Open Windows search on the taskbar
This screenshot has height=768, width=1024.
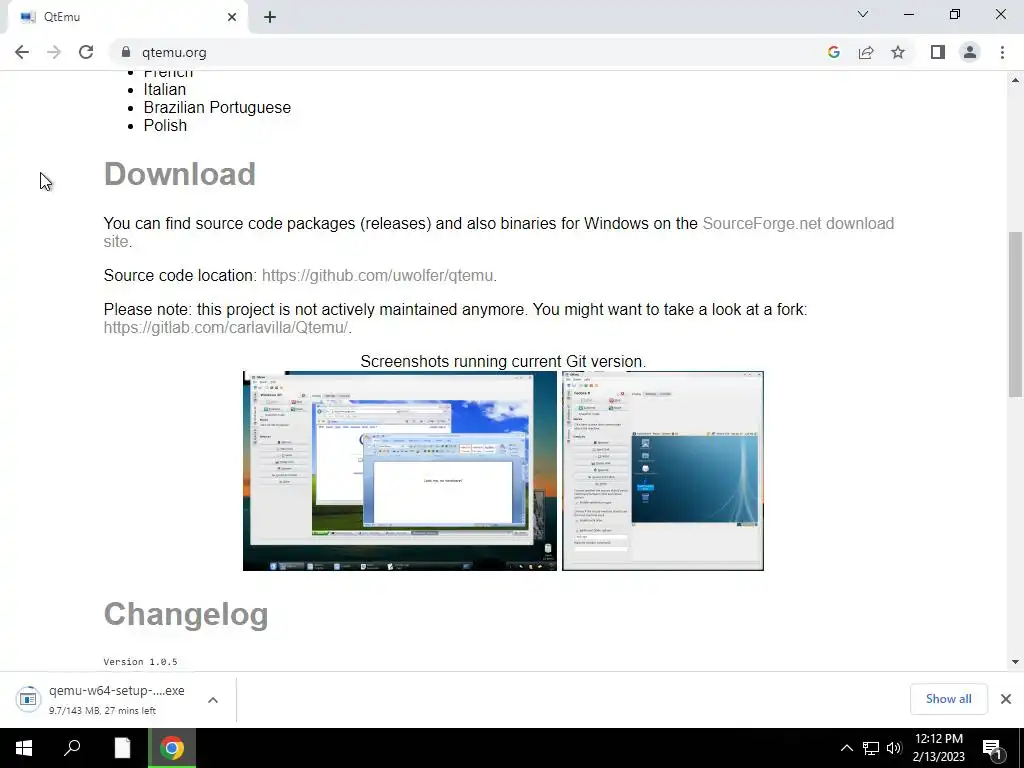pos(72,748)
